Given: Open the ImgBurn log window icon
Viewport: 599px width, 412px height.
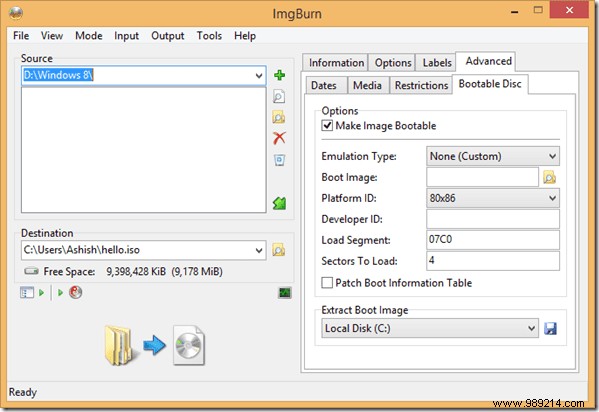Looking at the screenshot, I should click(285, 293).
